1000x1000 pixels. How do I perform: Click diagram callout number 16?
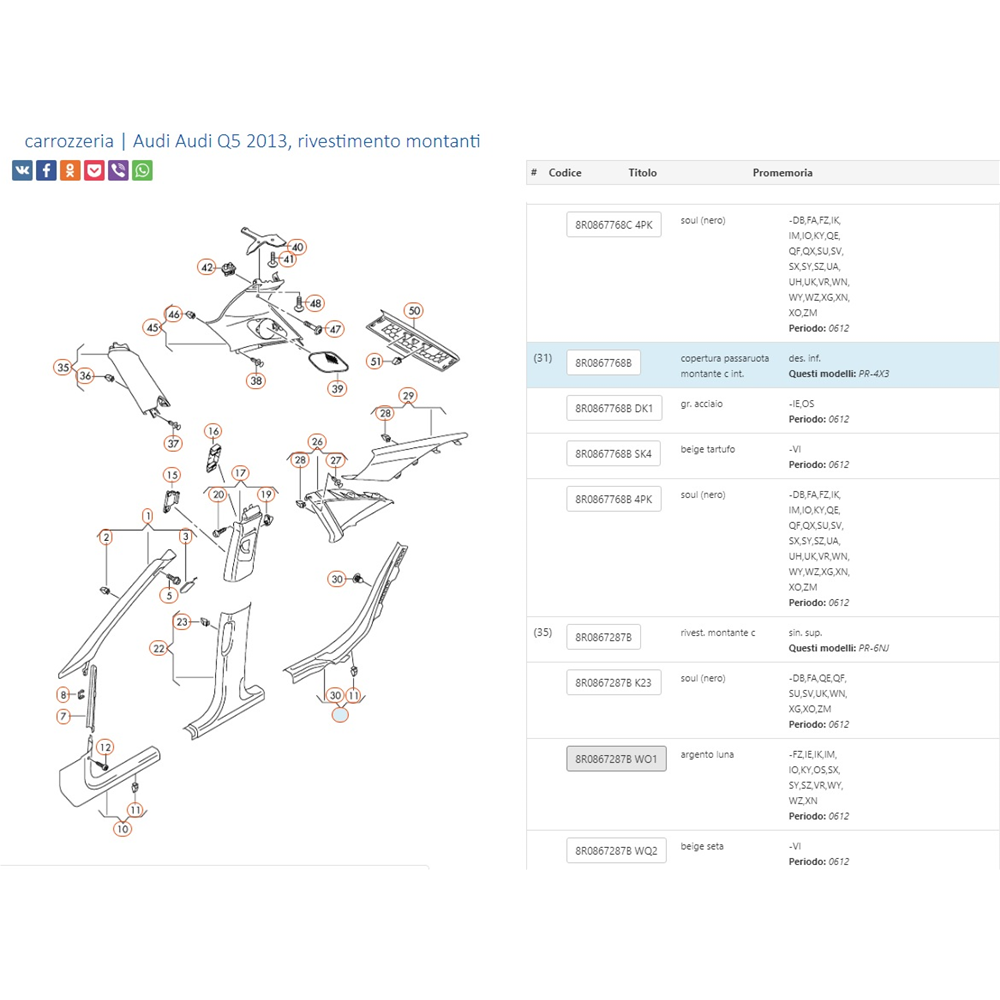[x=213, y=431]
